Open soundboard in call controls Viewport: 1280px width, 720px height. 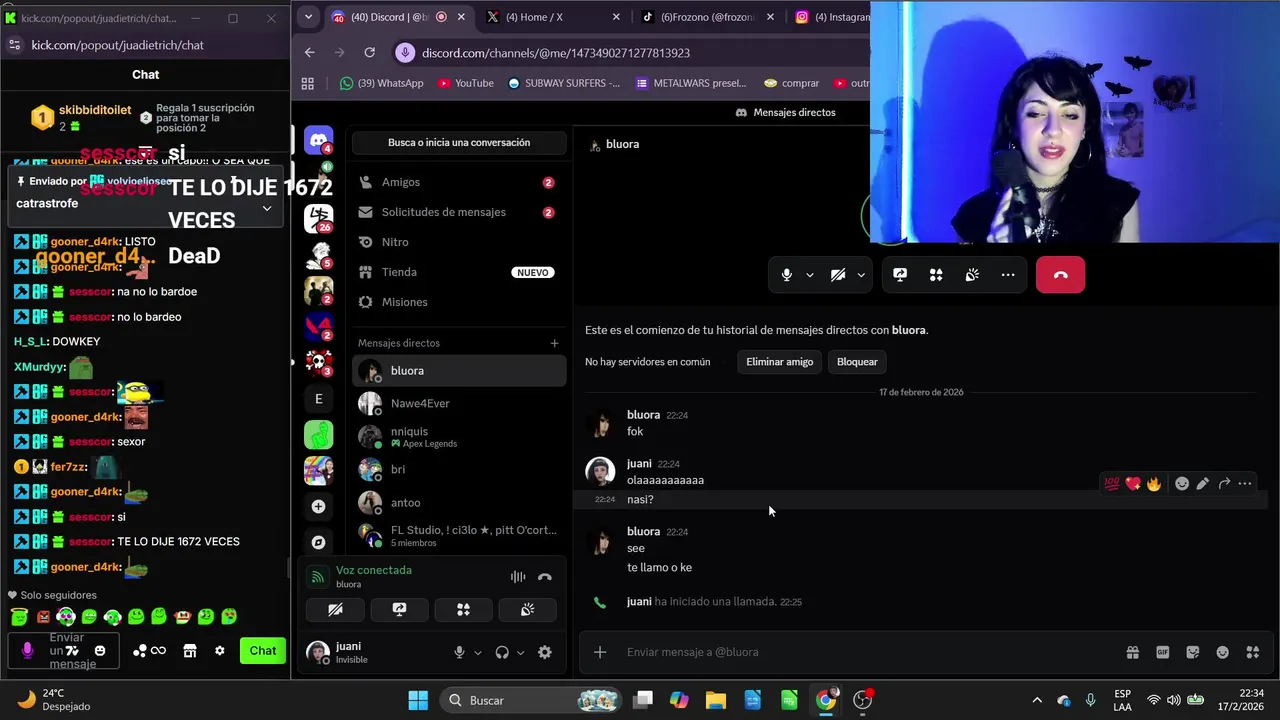(972, 275)
